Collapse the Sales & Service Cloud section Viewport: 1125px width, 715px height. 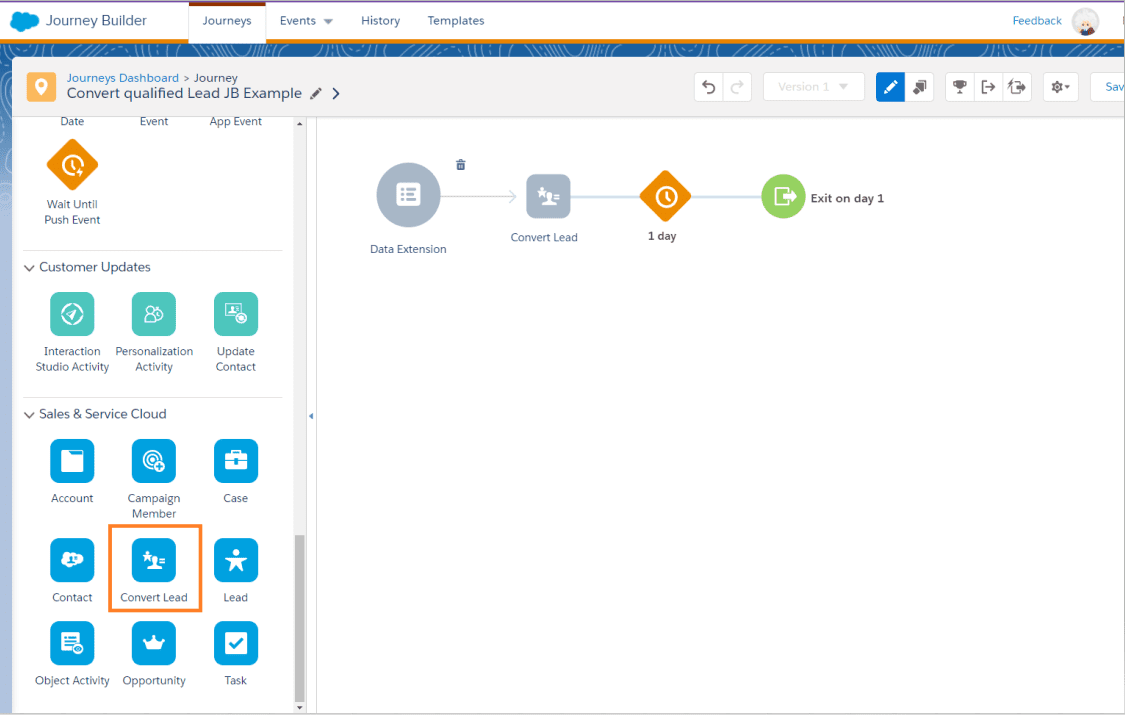pyautogui.click(x=30, y=414)
